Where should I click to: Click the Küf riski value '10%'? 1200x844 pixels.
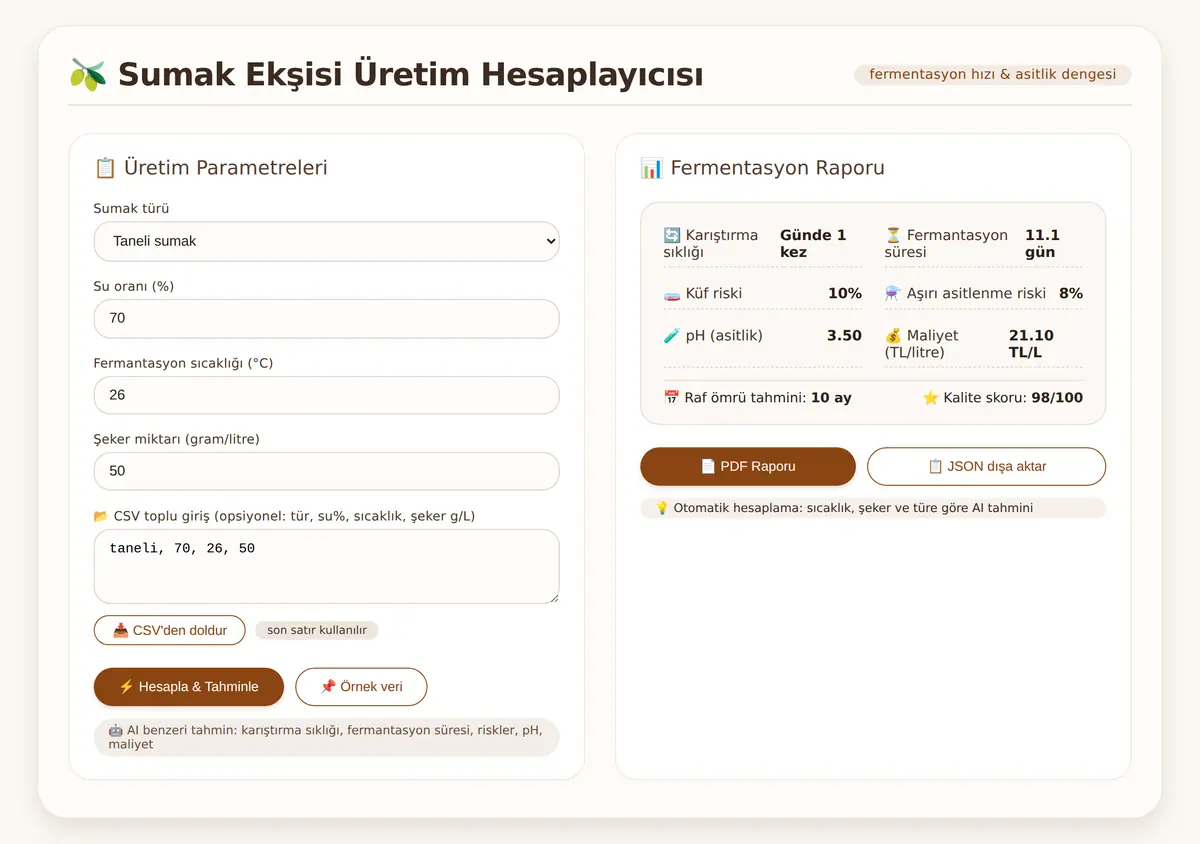[x=845, y=294]
